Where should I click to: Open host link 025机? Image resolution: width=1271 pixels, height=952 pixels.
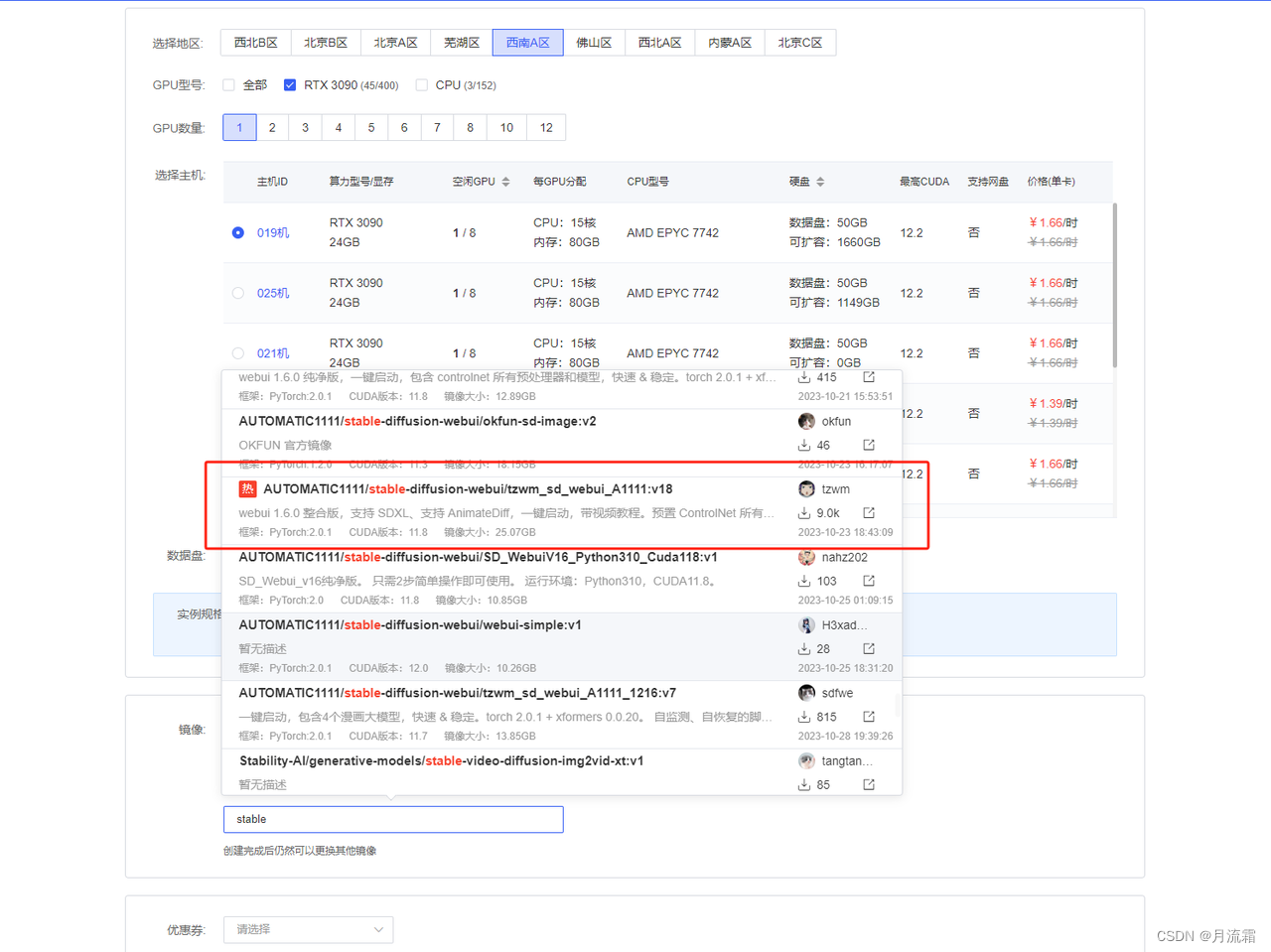(273, 294)
